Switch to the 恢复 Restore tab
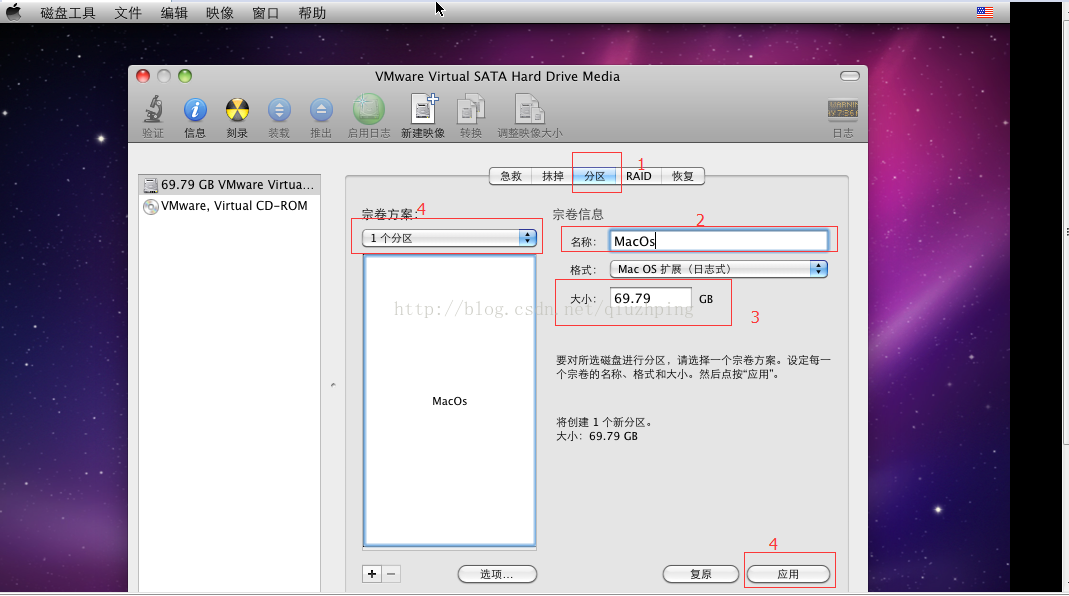The image size is (1069, 596). pyautogui.click(x=682, y=176)
